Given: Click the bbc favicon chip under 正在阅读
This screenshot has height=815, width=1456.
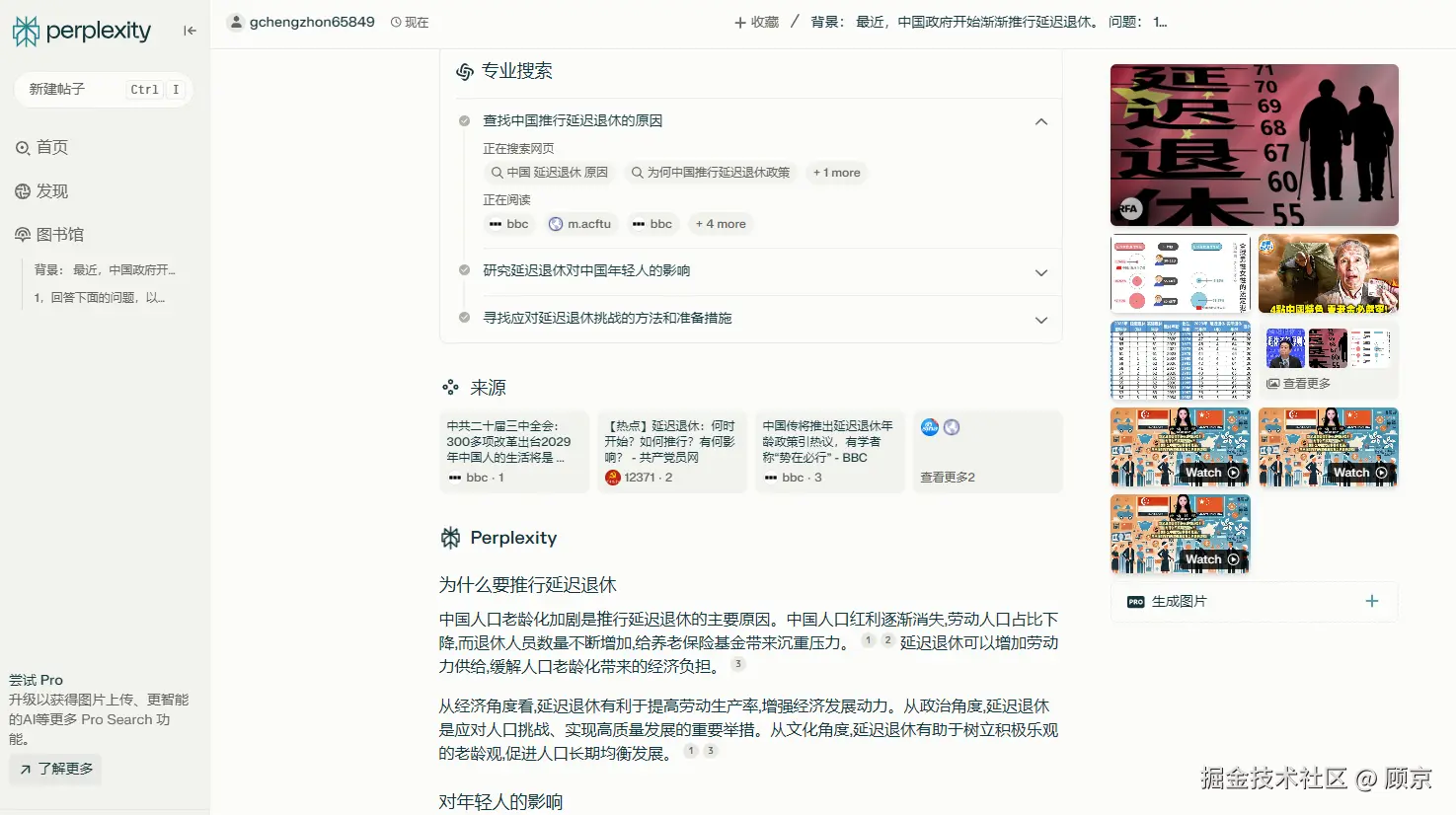Looking at the screenshot, I should pyautogui.click(x=508, y=224).
